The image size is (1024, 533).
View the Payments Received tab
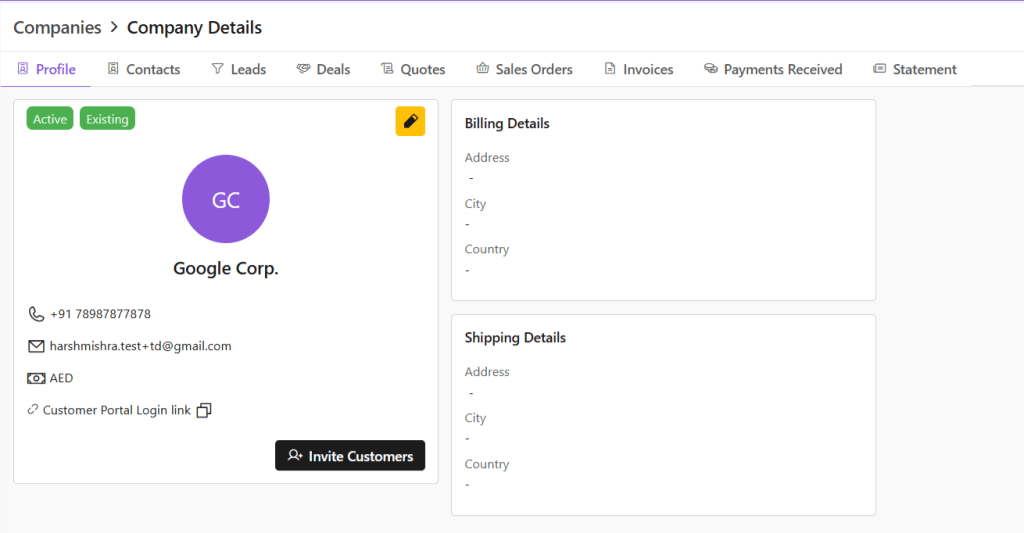coord(773,69)
